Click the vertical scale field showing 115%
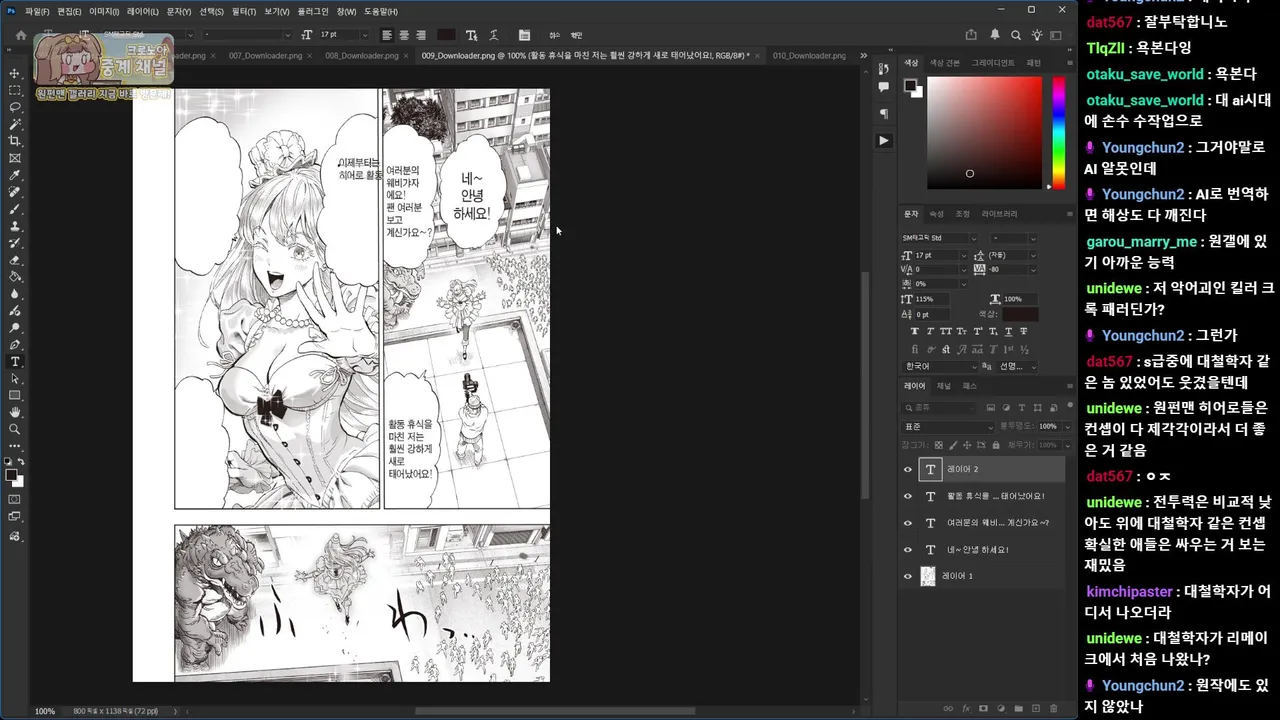Screen dimensions: 1280x720 (931, 299)
